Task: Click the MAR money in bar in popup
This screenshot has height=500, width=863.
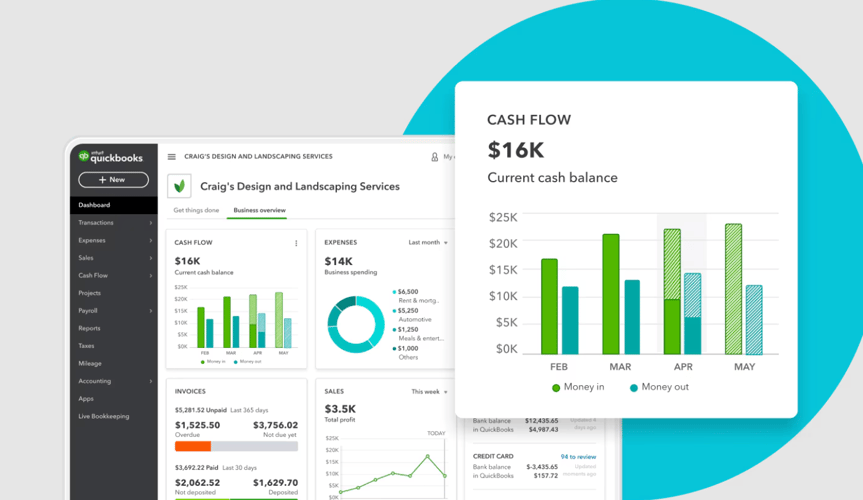Action: coord(611,294)
